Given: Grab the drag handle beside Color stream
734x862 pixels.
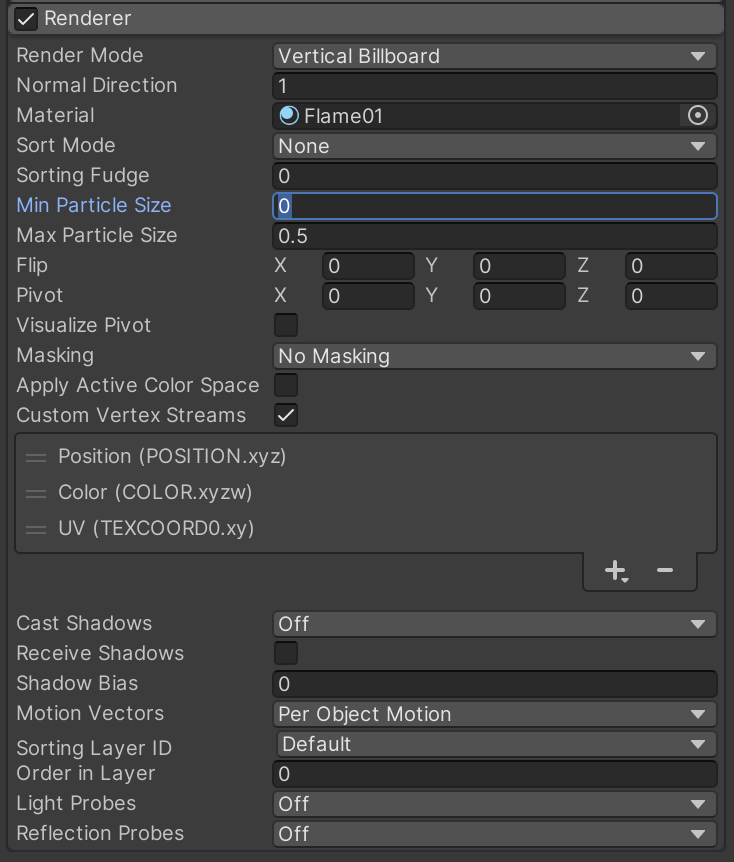Looking at the screenshot, I should 36,493.
